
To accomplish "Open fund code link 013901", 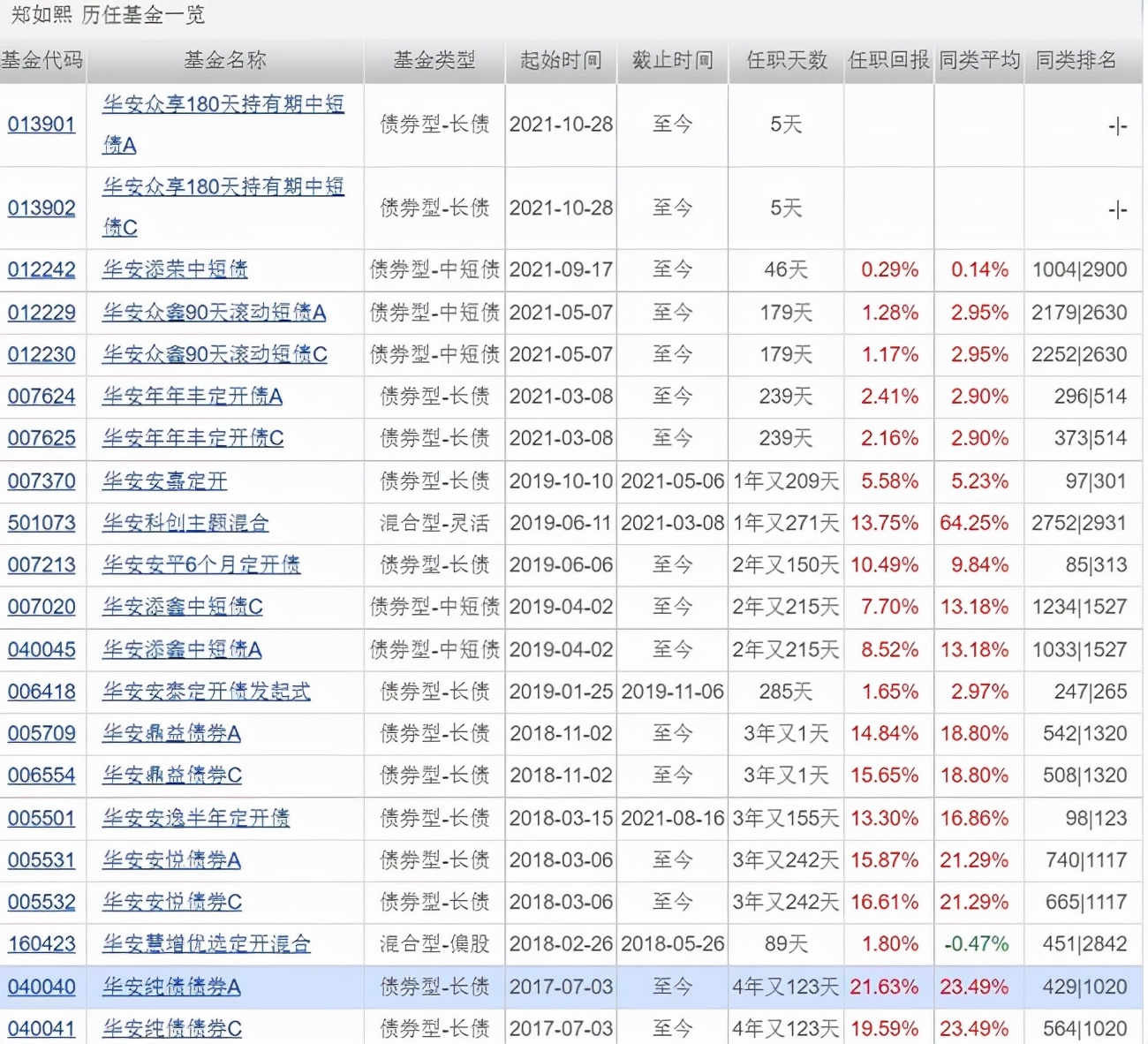I will [42, 125].
